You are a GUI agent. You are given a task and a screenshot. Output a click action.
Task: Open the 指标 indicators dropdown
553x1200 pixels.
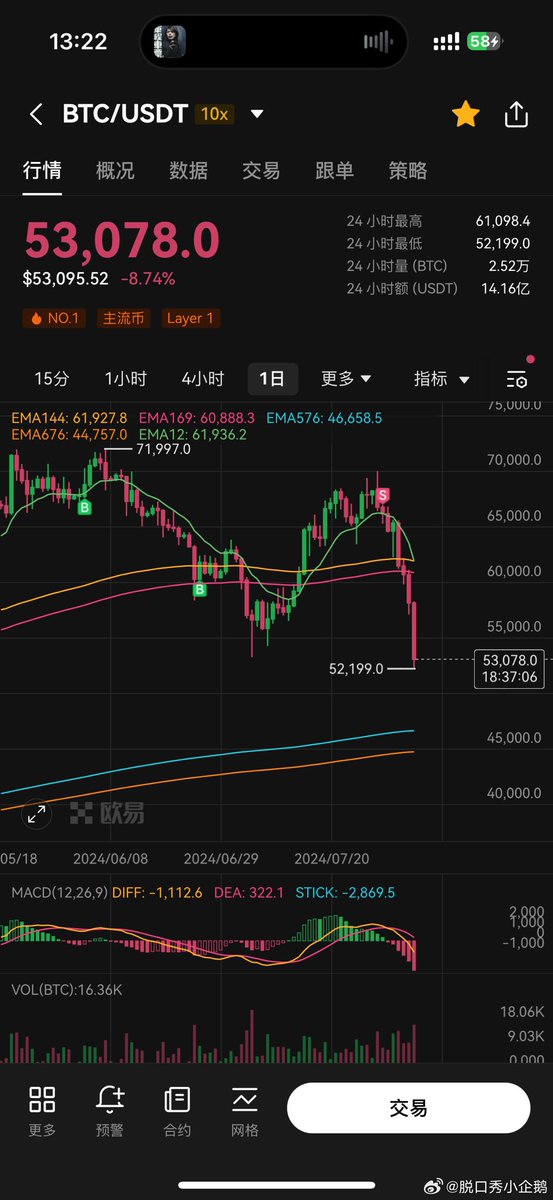pos(442,379)
